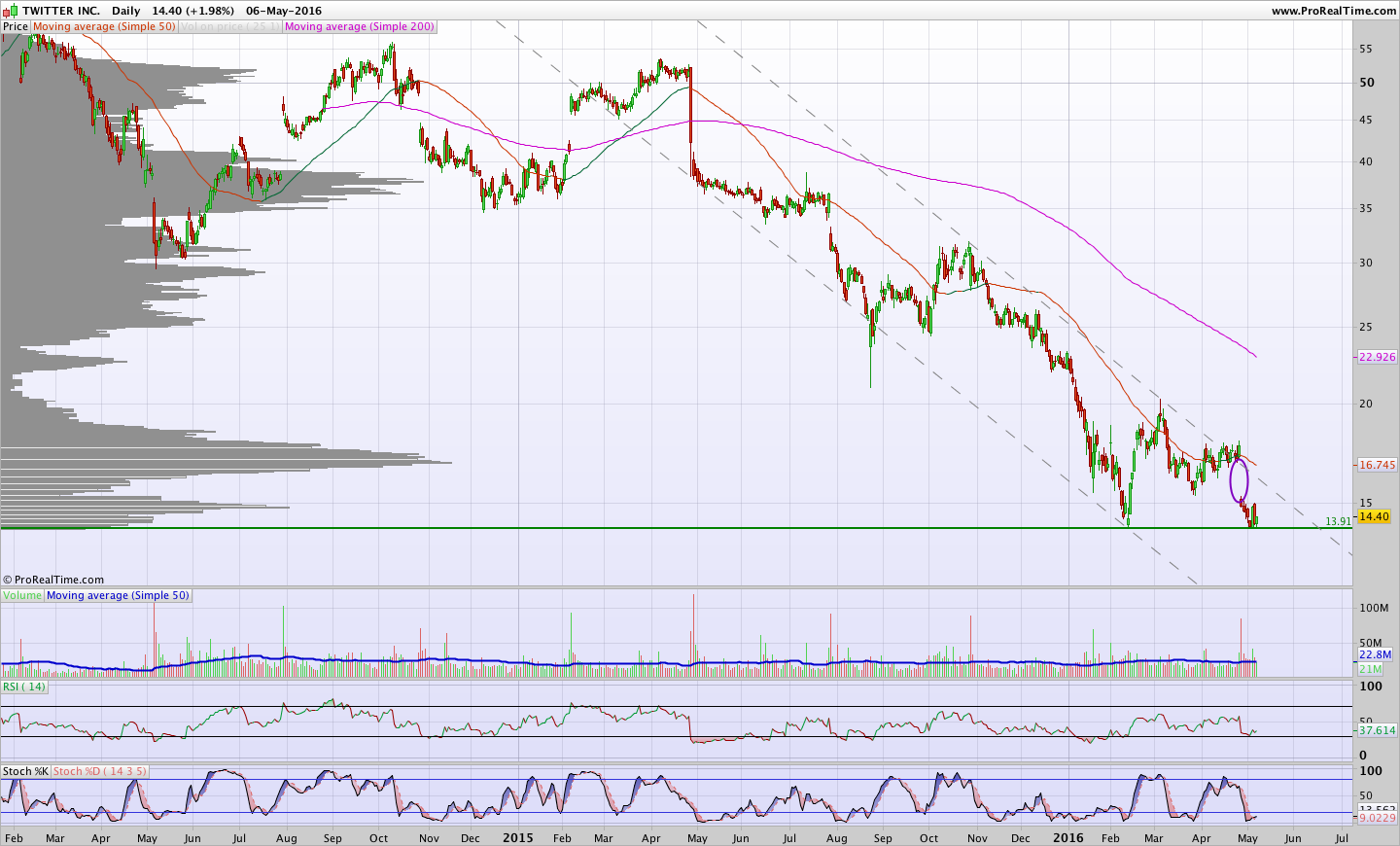Toggle the greyed Vol on price indicator label
The height and width of the screenshot is (846, 1400).
(230, 27)
